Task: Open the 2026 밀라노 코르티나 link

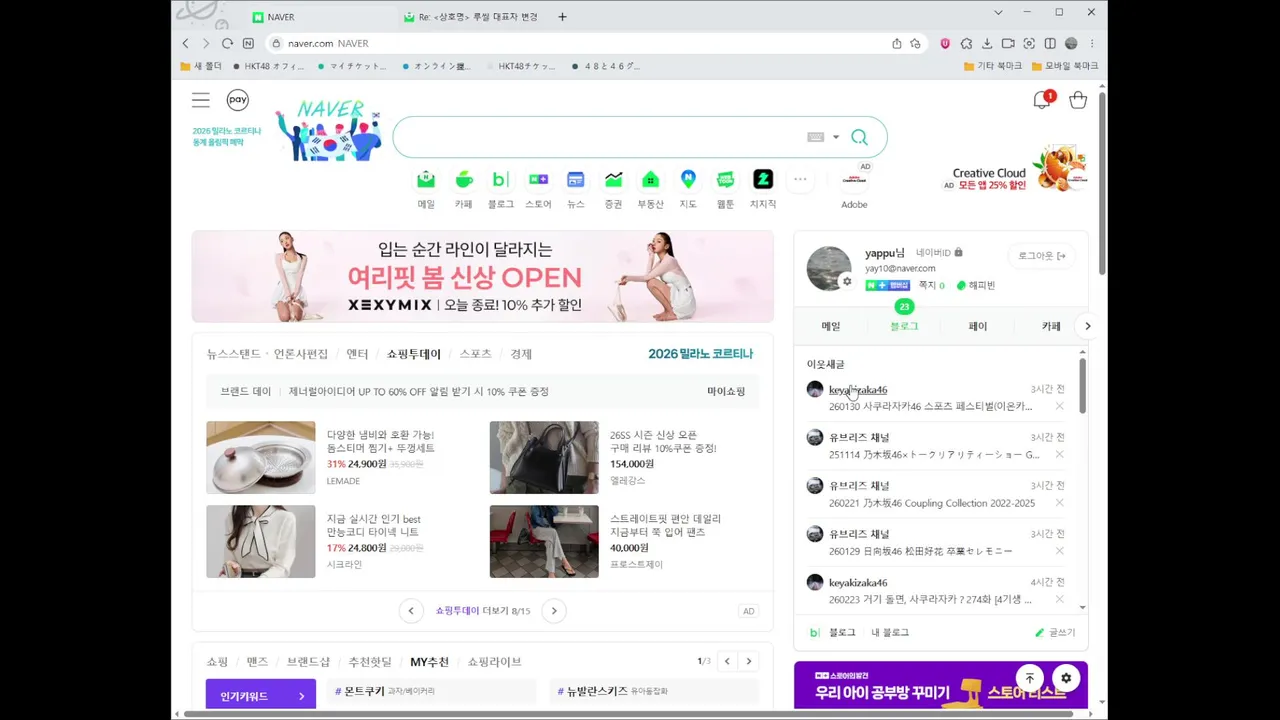Action: 700,354
